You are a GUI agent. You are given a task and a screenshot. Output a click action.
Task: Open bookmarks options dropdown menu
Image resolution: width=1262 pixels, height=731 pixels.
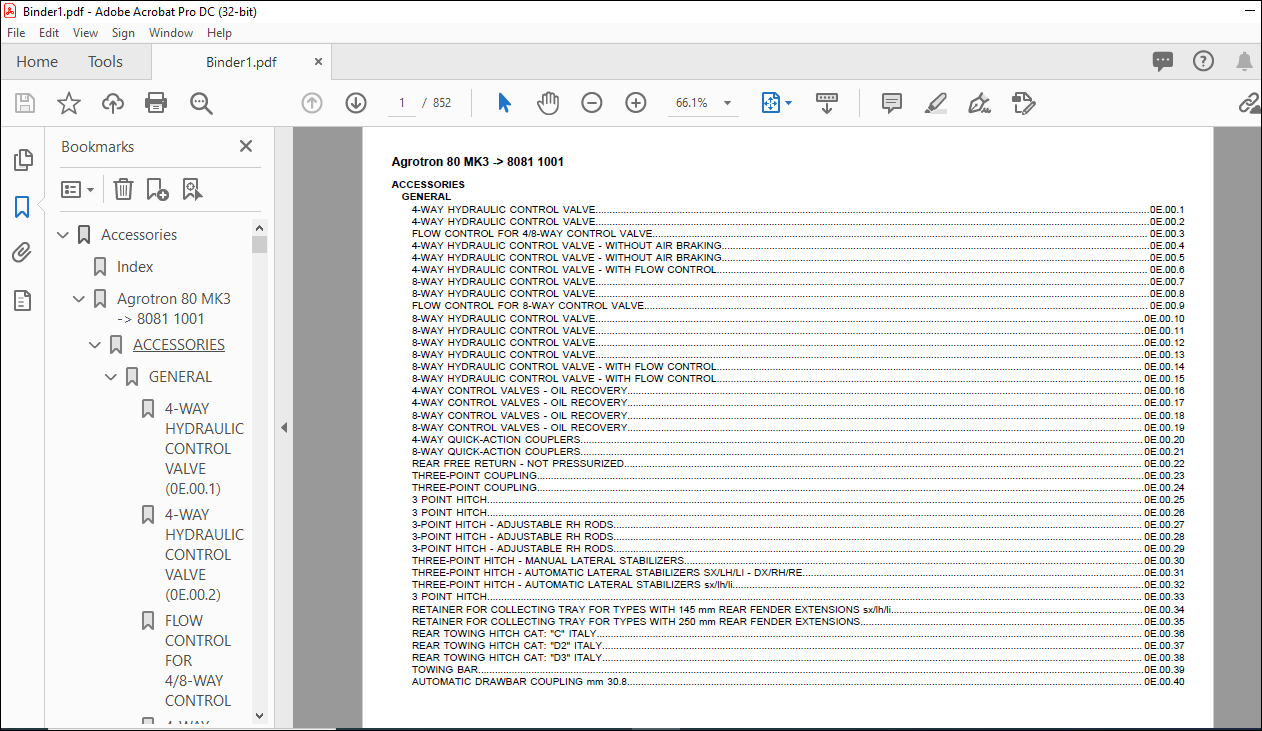coord(77,189)
